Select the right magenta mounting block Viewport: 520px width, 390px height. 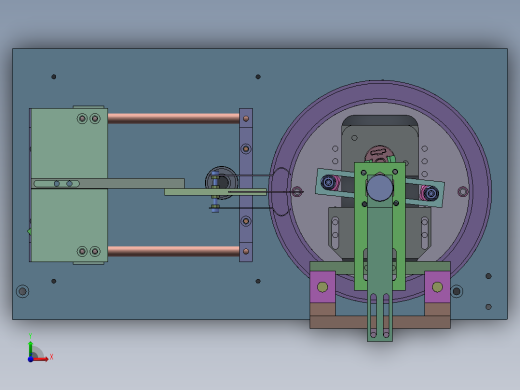pyautogui.click(x=437, y=287)
